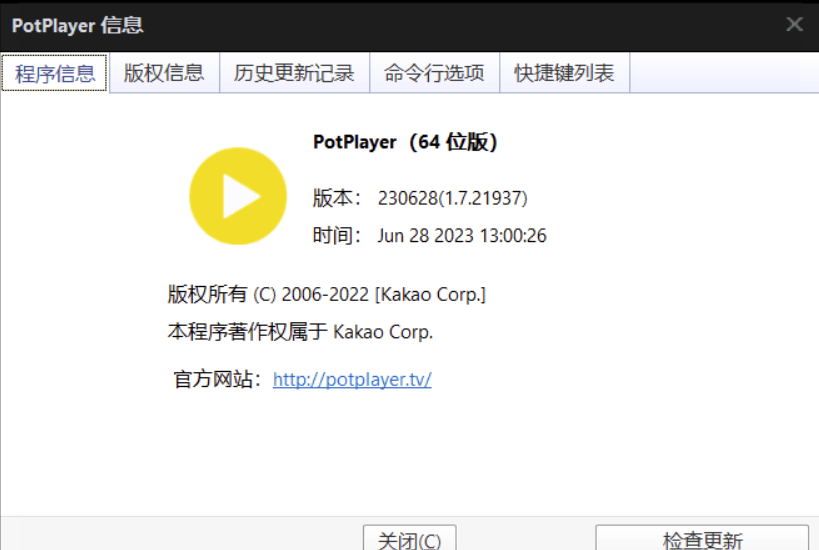Image resolution: width=819 pixels, height=550 pixels.
Task: Click the 版权所有 (C) 2006-2022 copyright line
Action: (x=326, y=295)
